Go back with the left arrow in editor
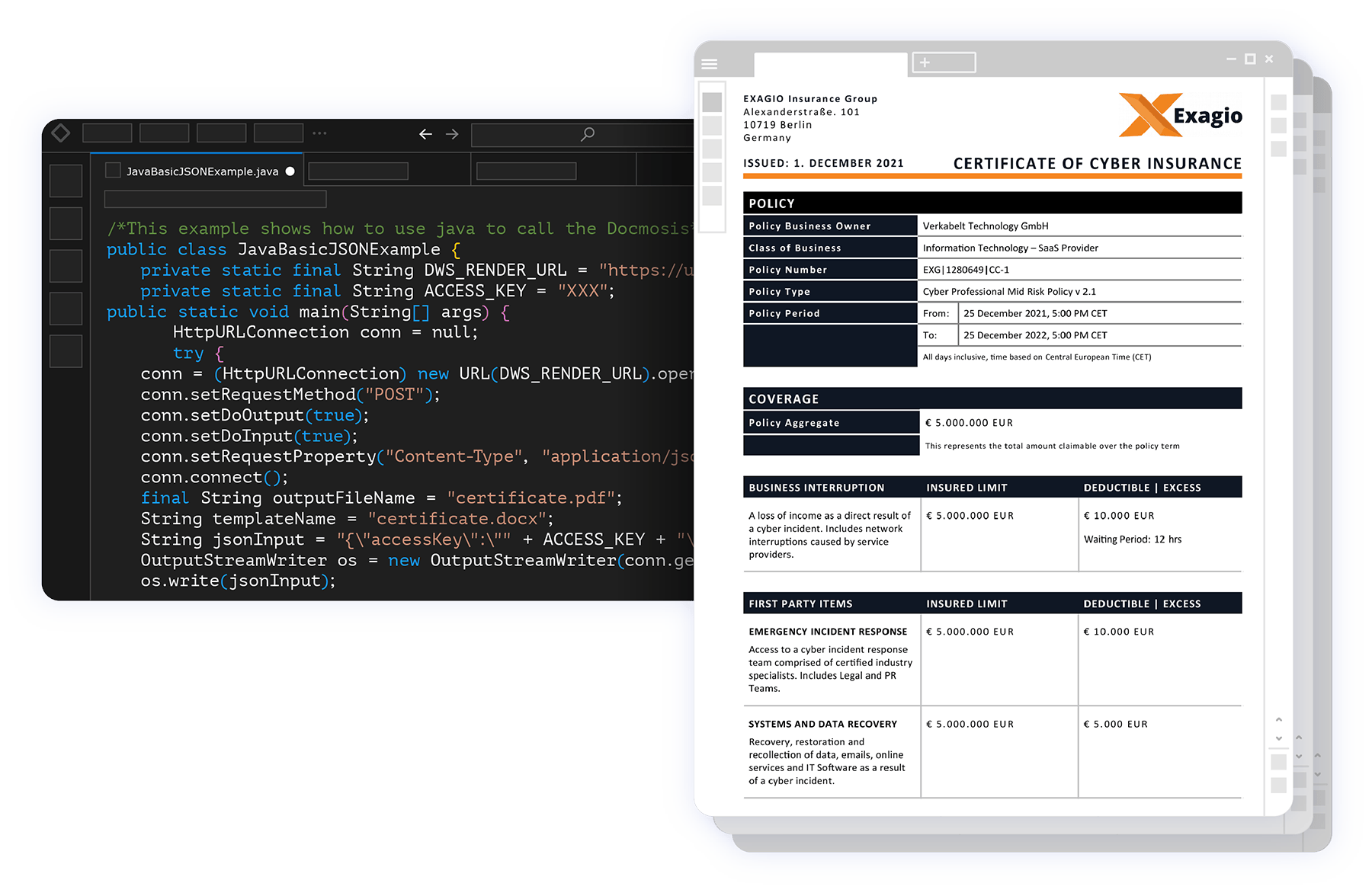Screen dimensions: 1372x893 pos(425,134)
